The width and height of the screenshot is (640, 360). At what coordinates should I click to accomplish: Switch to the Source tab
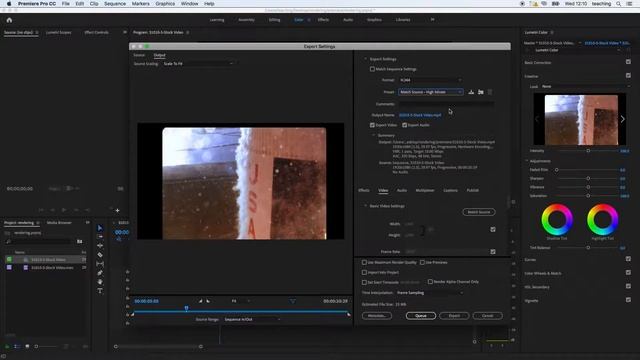tap(139, 55)
